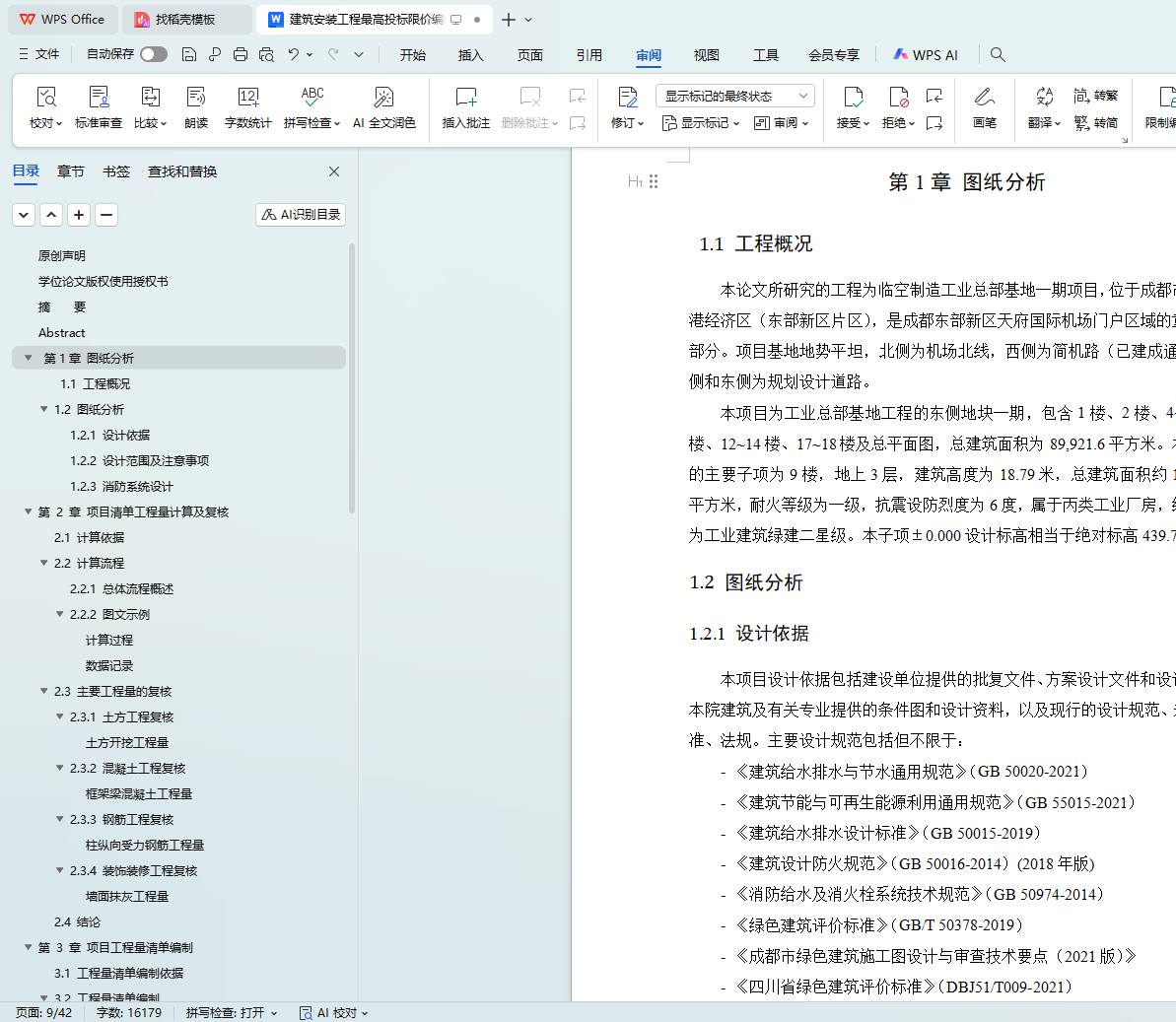Image resolution: width=1176 pixels, height=1022 pixels.
Task: Toggle the 自动保存 autosave switch
Action: tap(153, 54)
